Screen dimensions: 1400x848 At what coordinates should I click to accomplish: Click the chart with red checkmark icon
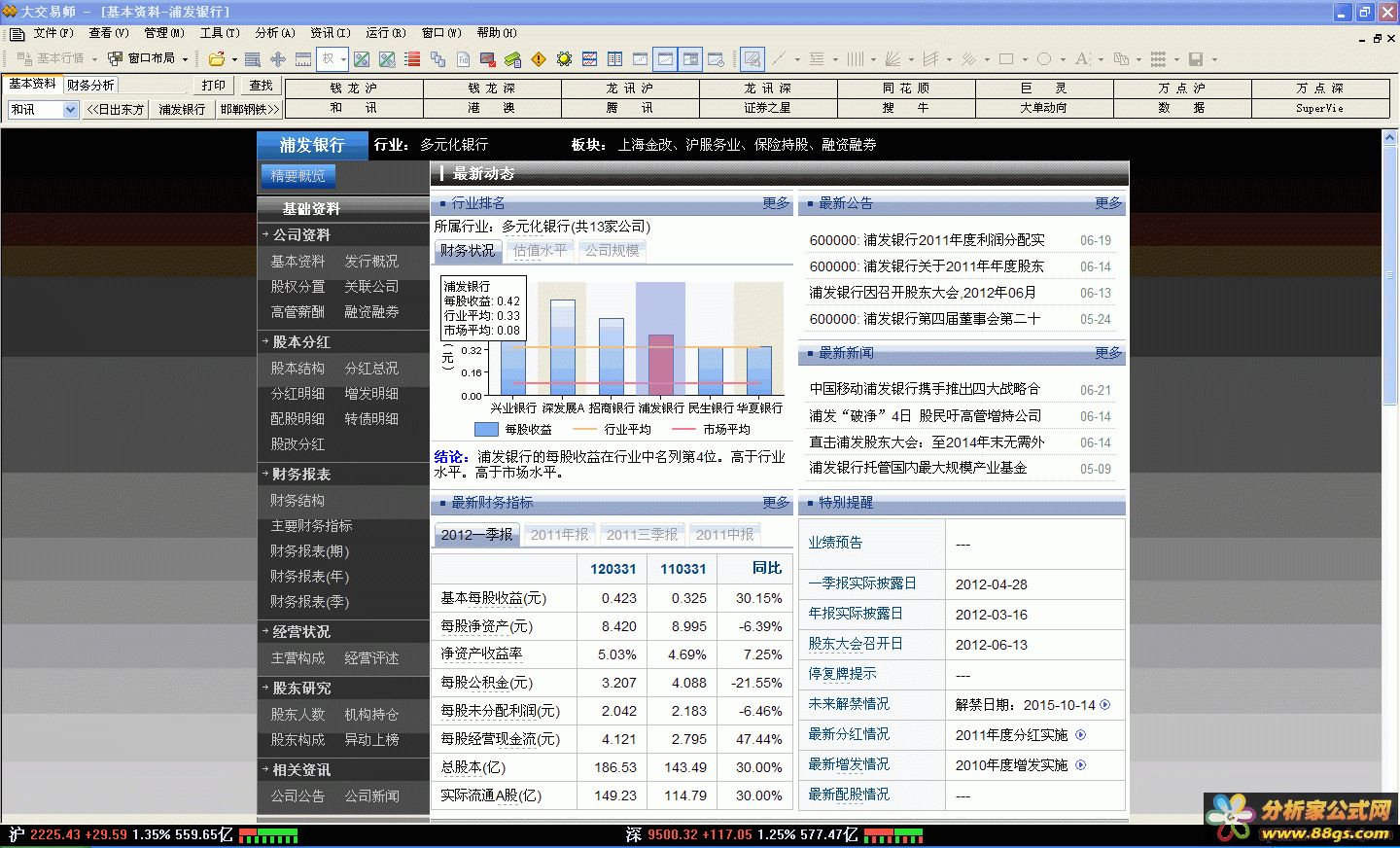click(488, 59)
